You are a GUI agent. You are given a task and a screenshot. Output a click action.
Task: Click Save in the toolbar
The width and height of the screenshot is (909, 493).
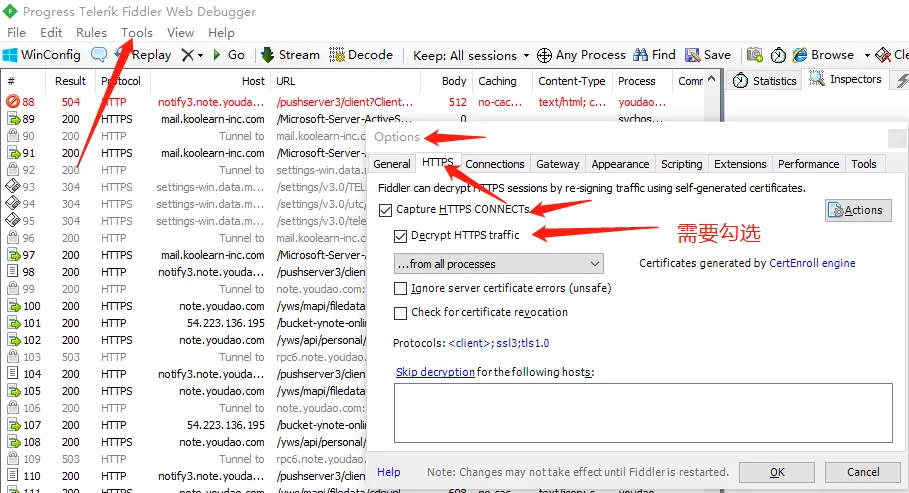pyautogui.click(x=708, y=55)
